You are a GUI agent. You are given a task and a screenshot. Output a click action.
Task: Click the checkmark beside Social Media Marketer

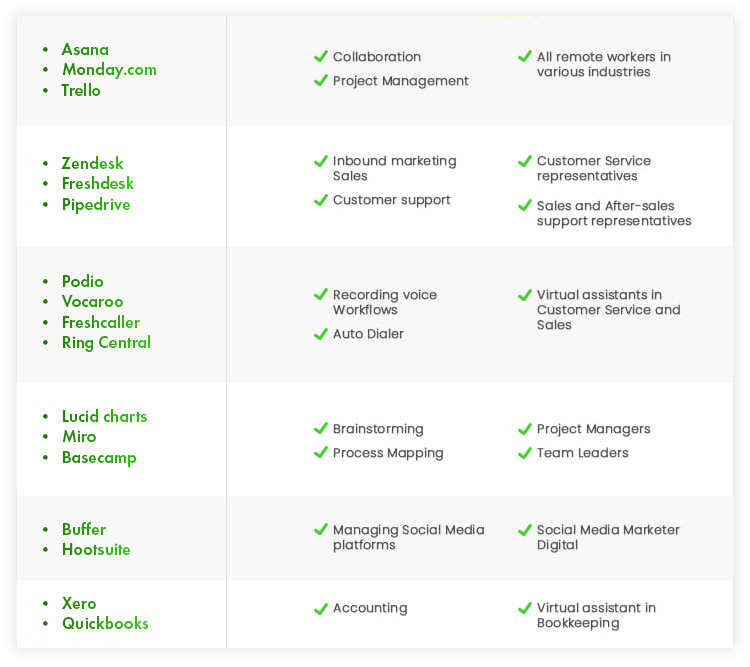[525, 530]
